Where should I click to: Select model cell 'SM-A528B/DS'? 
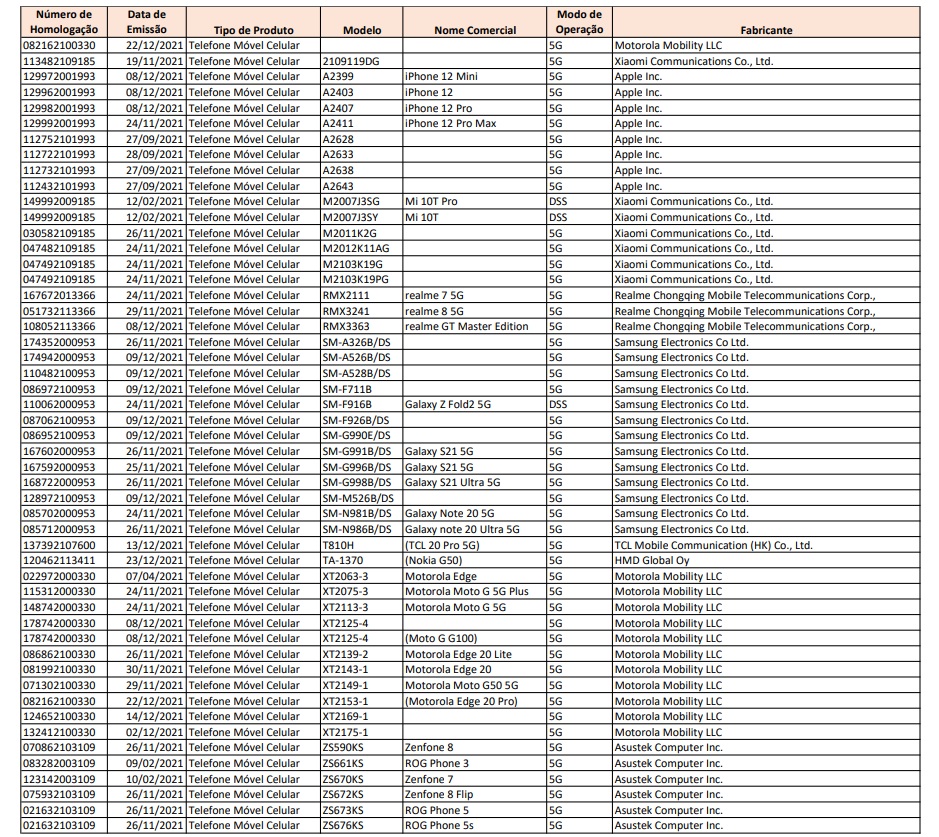[362, 374]
